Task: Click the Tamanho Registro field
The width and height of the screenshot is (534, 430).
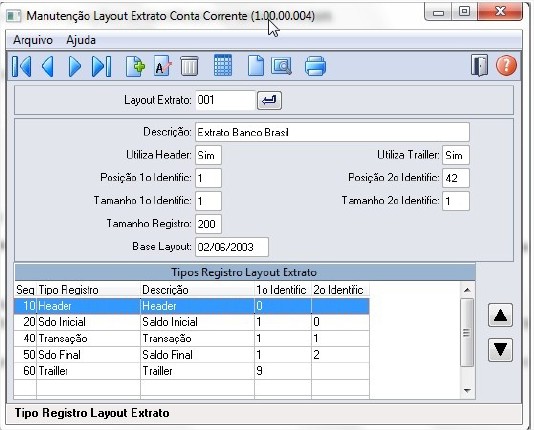Action: pyautogui.click(x=208, y=224)
